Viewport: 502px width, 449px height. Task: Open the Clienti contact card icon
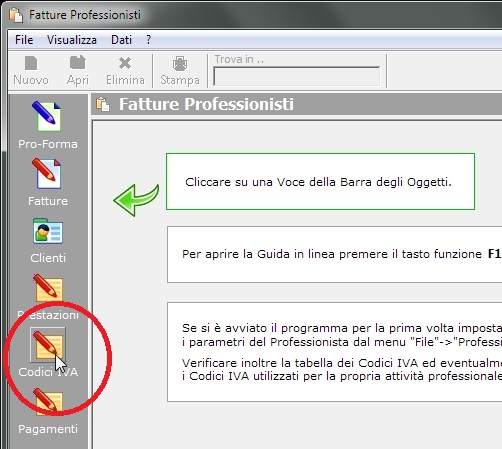pos(48,231)
